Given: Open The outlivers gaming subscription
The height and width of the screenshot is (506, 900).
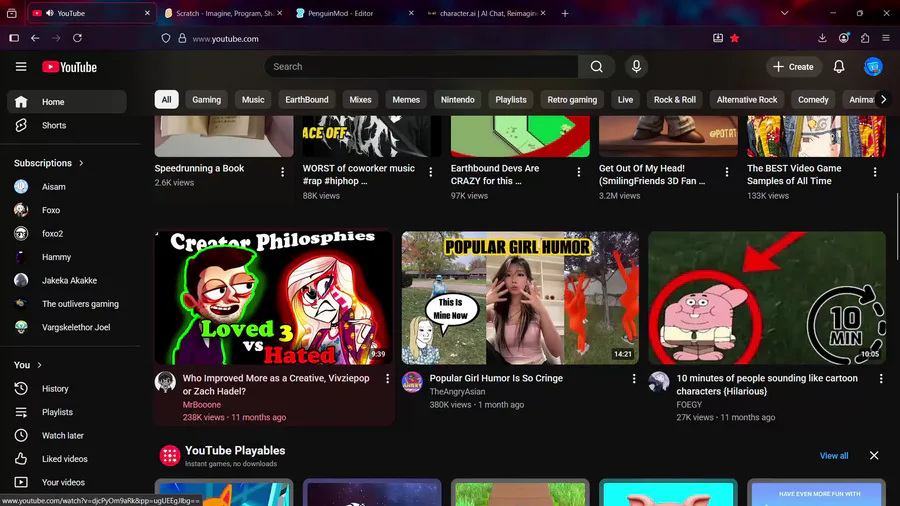Looking at the screenshot, I should (67, 304).
